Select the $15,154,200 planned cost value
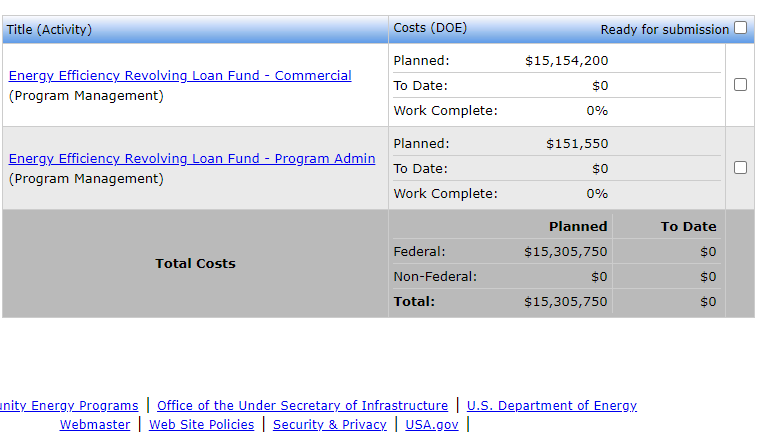Screen dimensions: 767x443 tap(566, 61)
